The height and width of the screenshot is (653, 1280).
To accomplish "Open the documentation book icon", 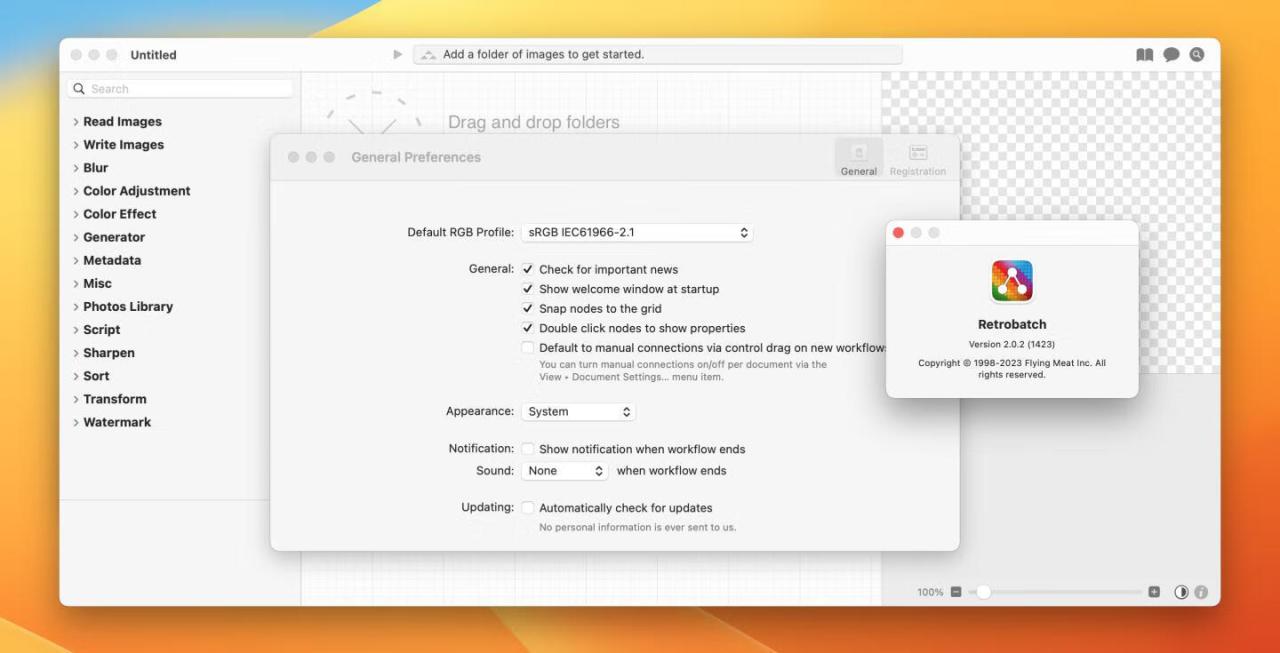I will click(x=1145, y=55).
